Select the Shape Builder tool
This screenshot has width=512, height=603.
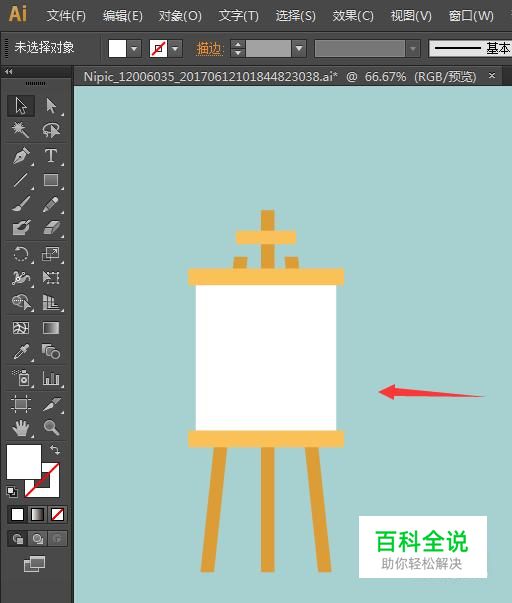pyautogui.click(x=21, y=302)
